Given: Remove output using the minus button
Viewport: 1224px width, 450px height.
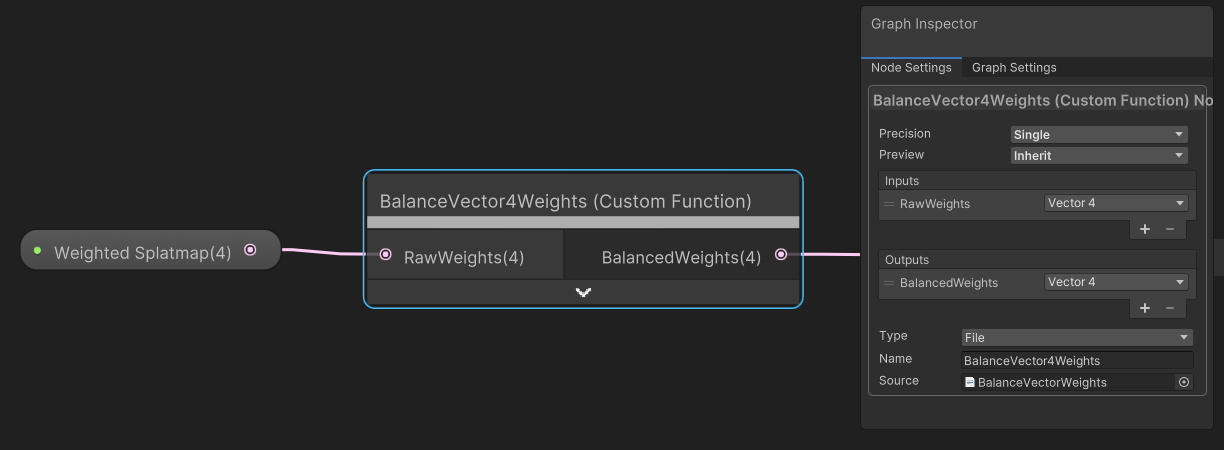Looking at the screenshot, I should [x=1170, y=308].
